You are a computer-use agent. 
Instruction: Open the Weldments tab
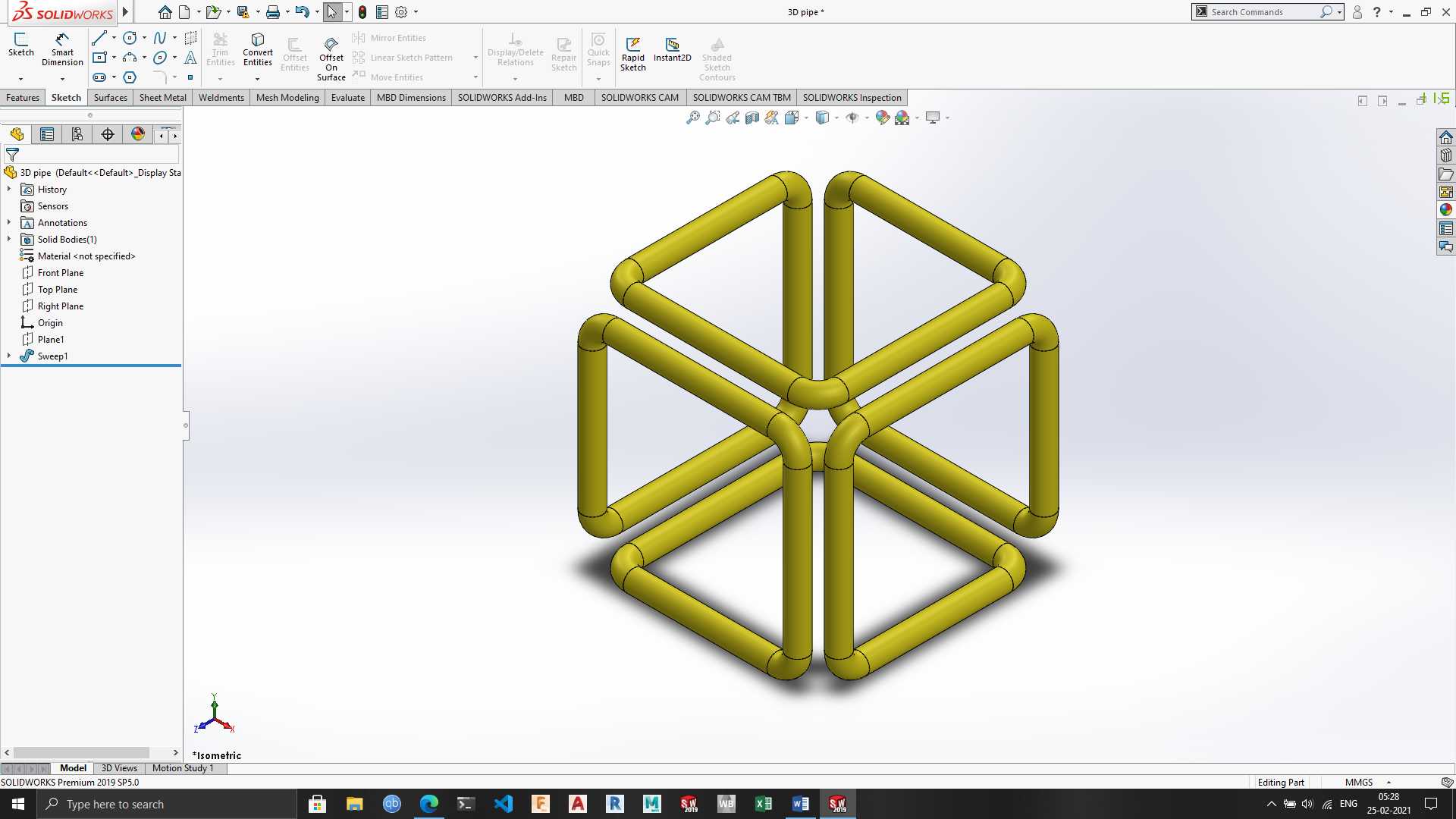tap(221, 98)
